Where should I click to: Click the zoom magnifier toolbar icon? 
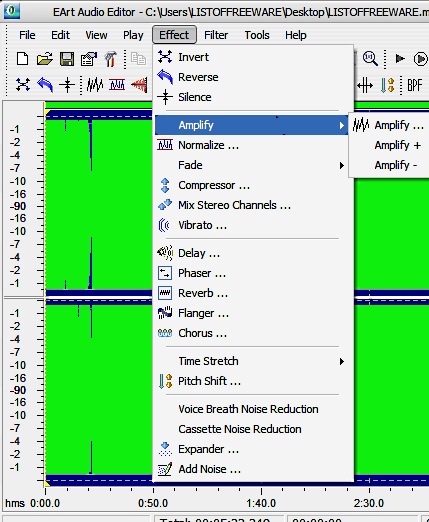coord(370,59)
